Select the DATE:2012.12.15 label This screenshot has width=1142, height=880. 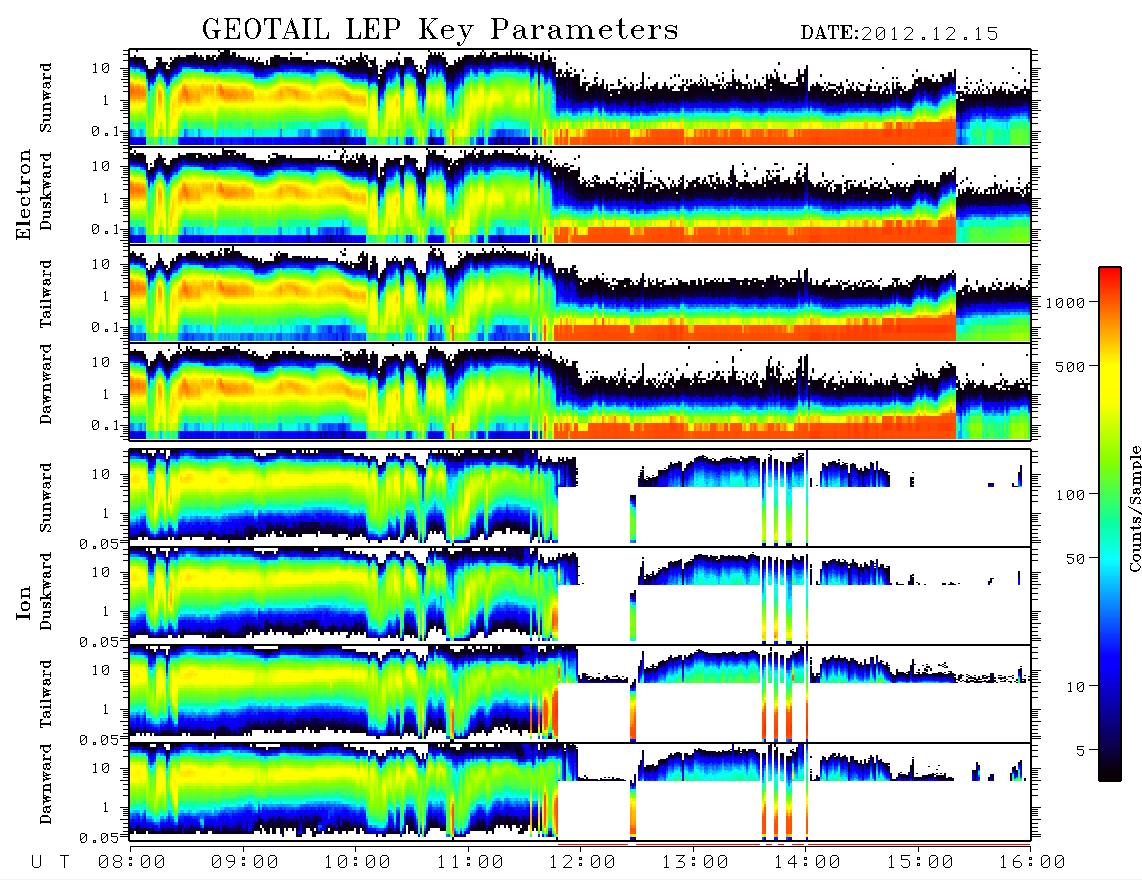[x=899, y=34]
